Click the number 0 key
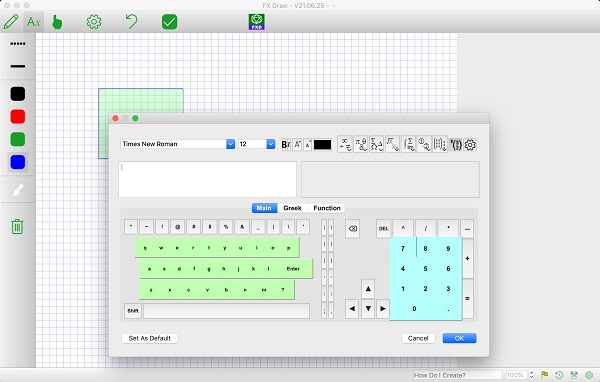 coord(414,309)
